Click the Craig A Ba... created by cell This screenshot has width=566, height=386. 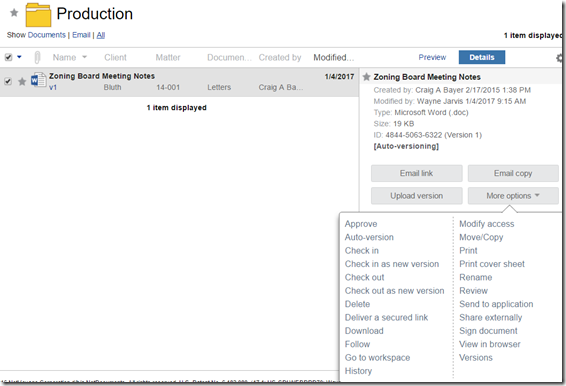click(x=281, y=87)
